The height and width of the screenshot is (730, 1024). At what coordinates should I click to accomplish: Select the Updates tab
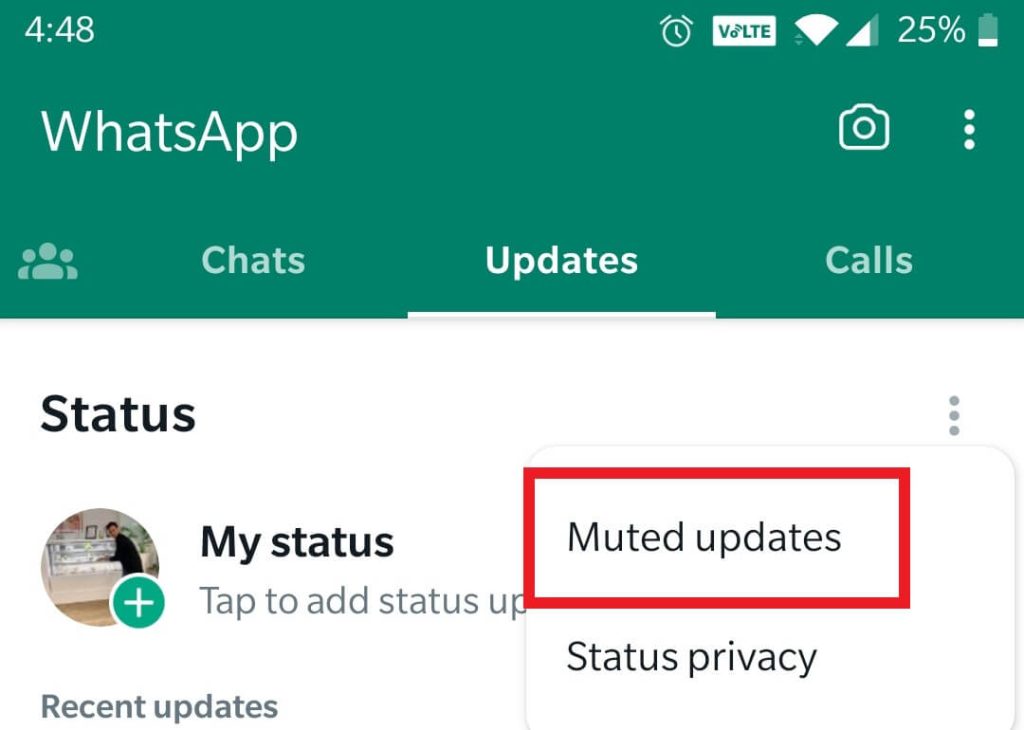coord(562,262)
